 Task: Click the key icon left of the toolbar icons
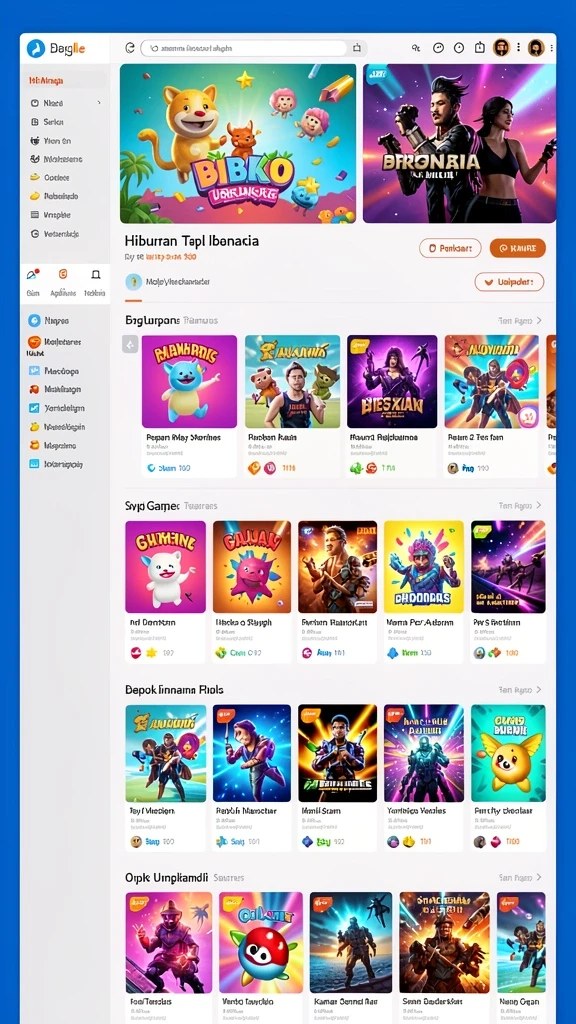[x=415, y=48]
